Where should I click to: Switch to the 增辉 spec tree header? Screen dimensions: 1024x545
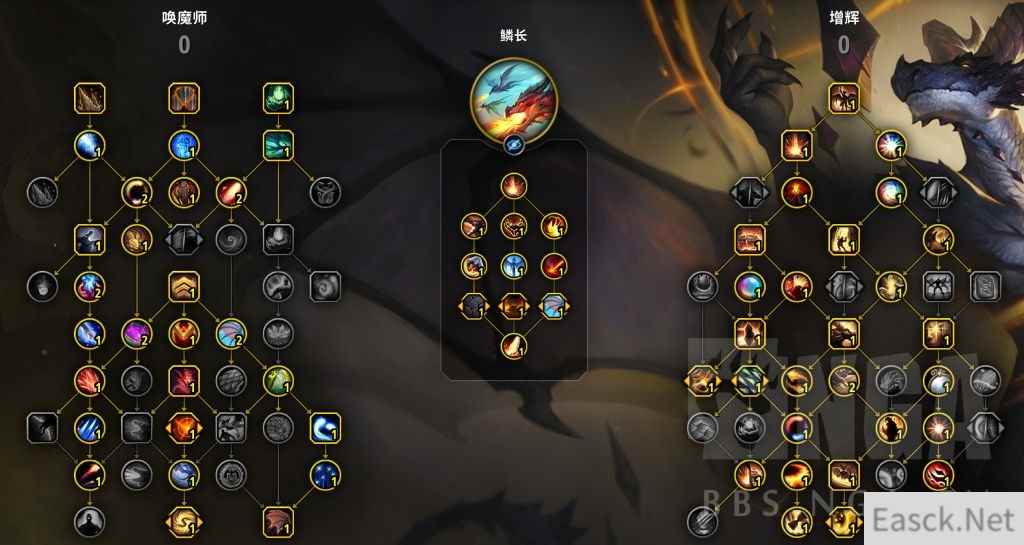coord(844,18)
